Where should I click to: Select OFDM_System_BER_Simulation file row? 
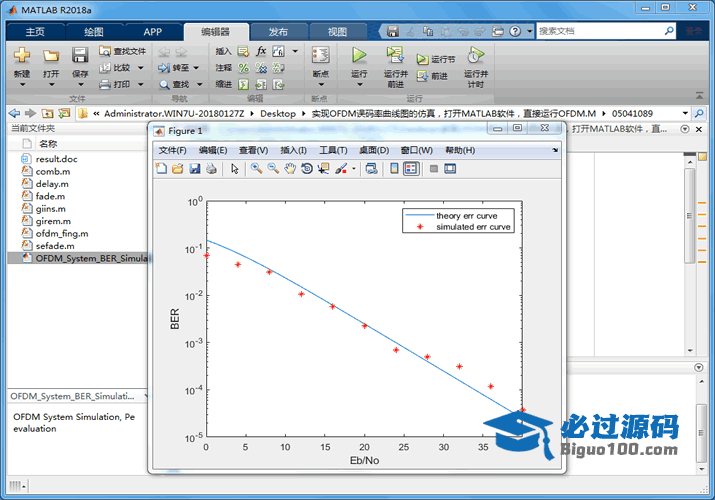pos(78,258)
